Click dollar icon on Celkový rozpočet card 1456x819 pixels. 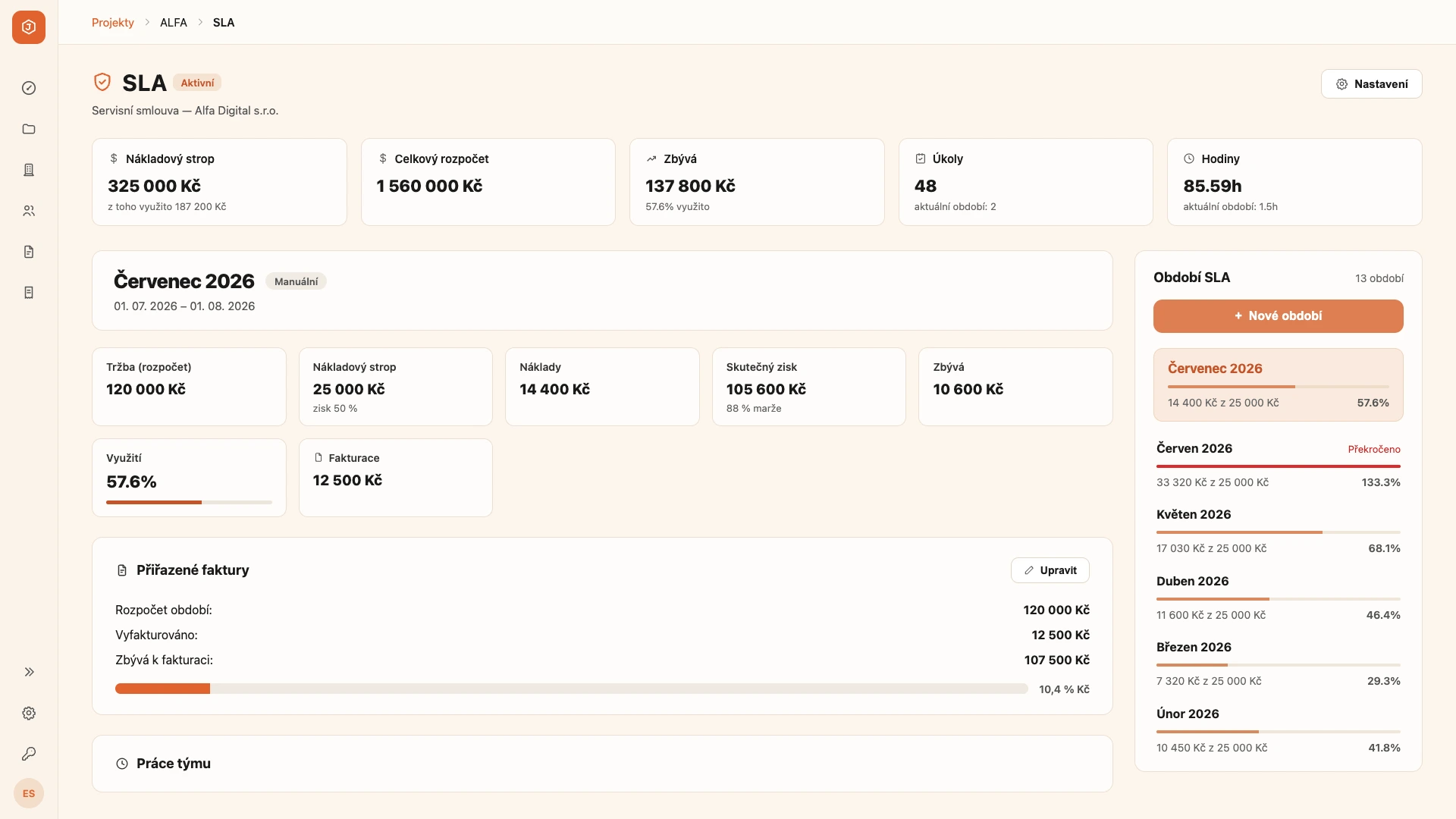point(383,158)
